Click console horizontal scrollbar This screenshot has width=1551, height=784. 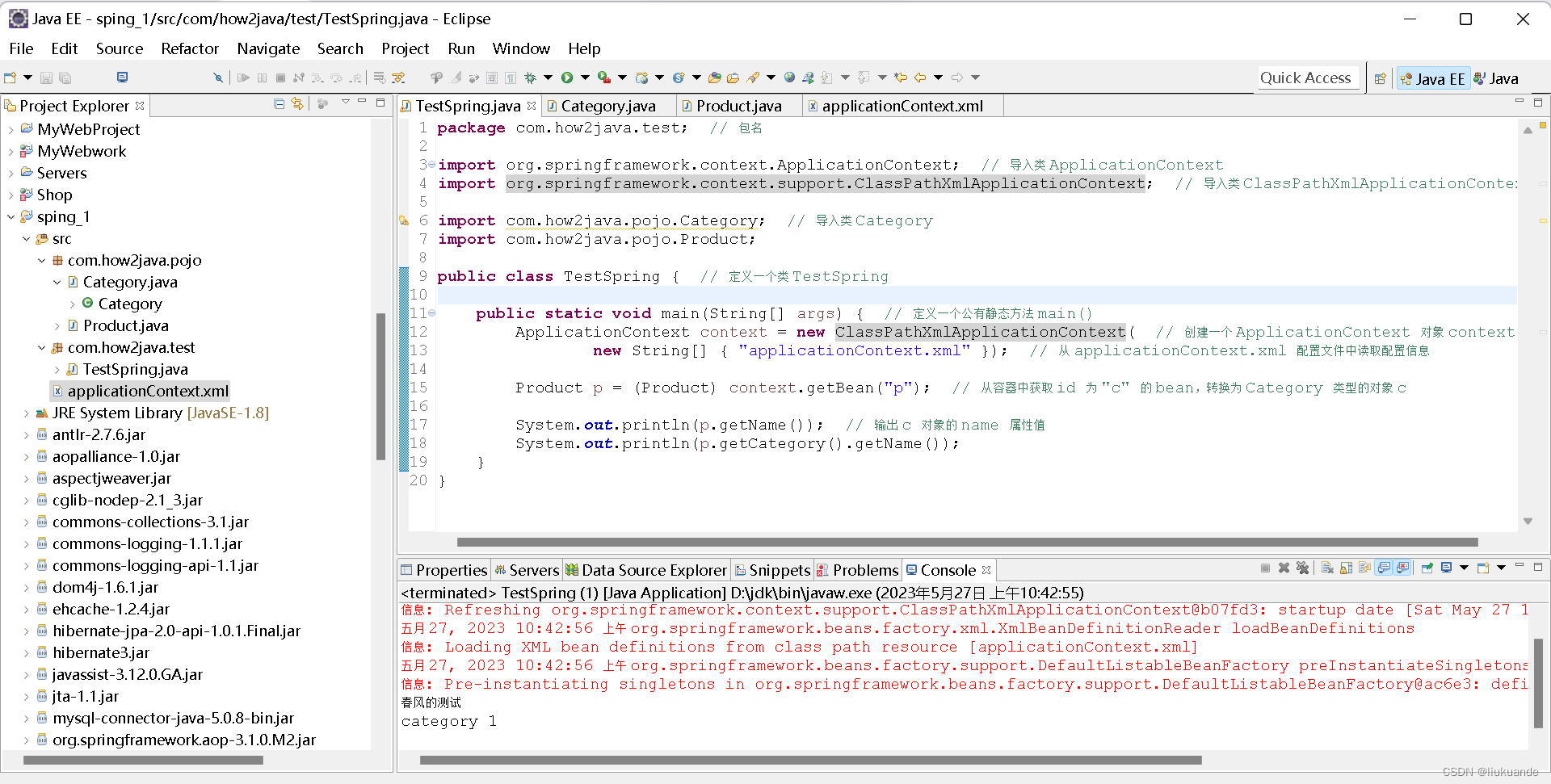click(810, 760)
